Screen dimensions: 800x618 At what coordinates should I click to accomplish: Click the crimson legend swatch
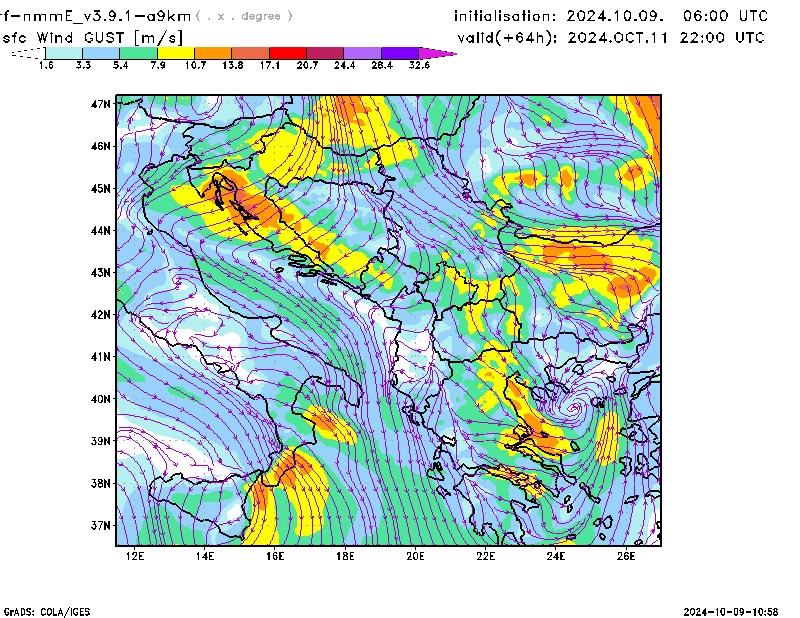(325, 53)
